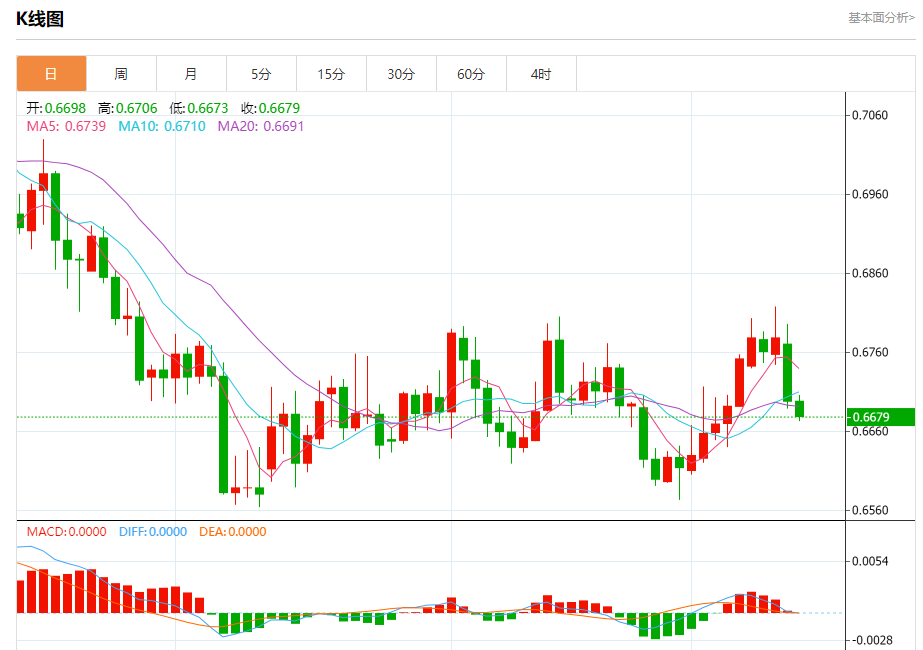
Task: Click the 0.6860 price axis label
Action: click(870, 273)
